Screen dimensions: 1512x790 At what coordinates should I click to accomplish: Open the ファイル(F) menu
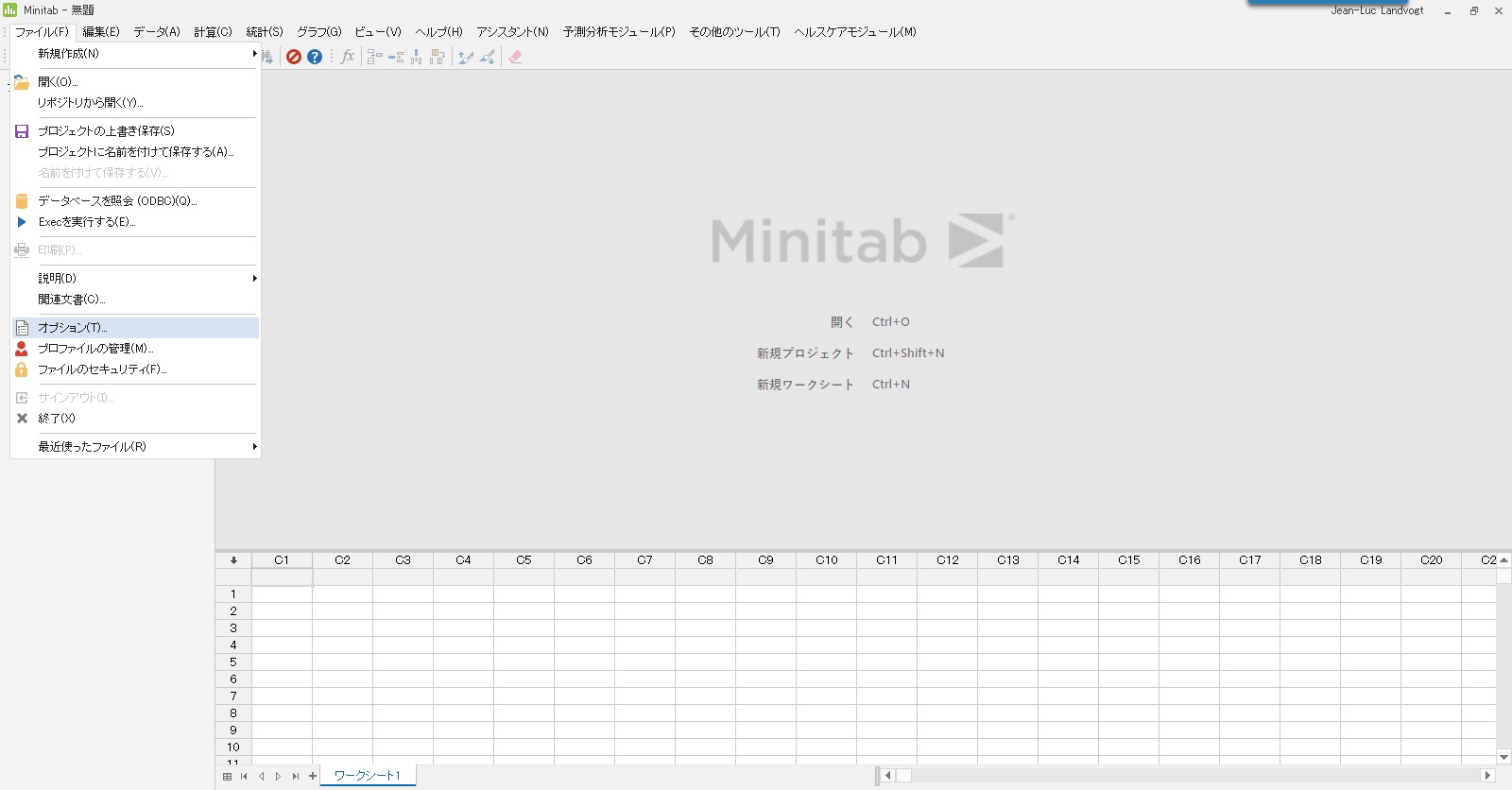tap(43, 31)
